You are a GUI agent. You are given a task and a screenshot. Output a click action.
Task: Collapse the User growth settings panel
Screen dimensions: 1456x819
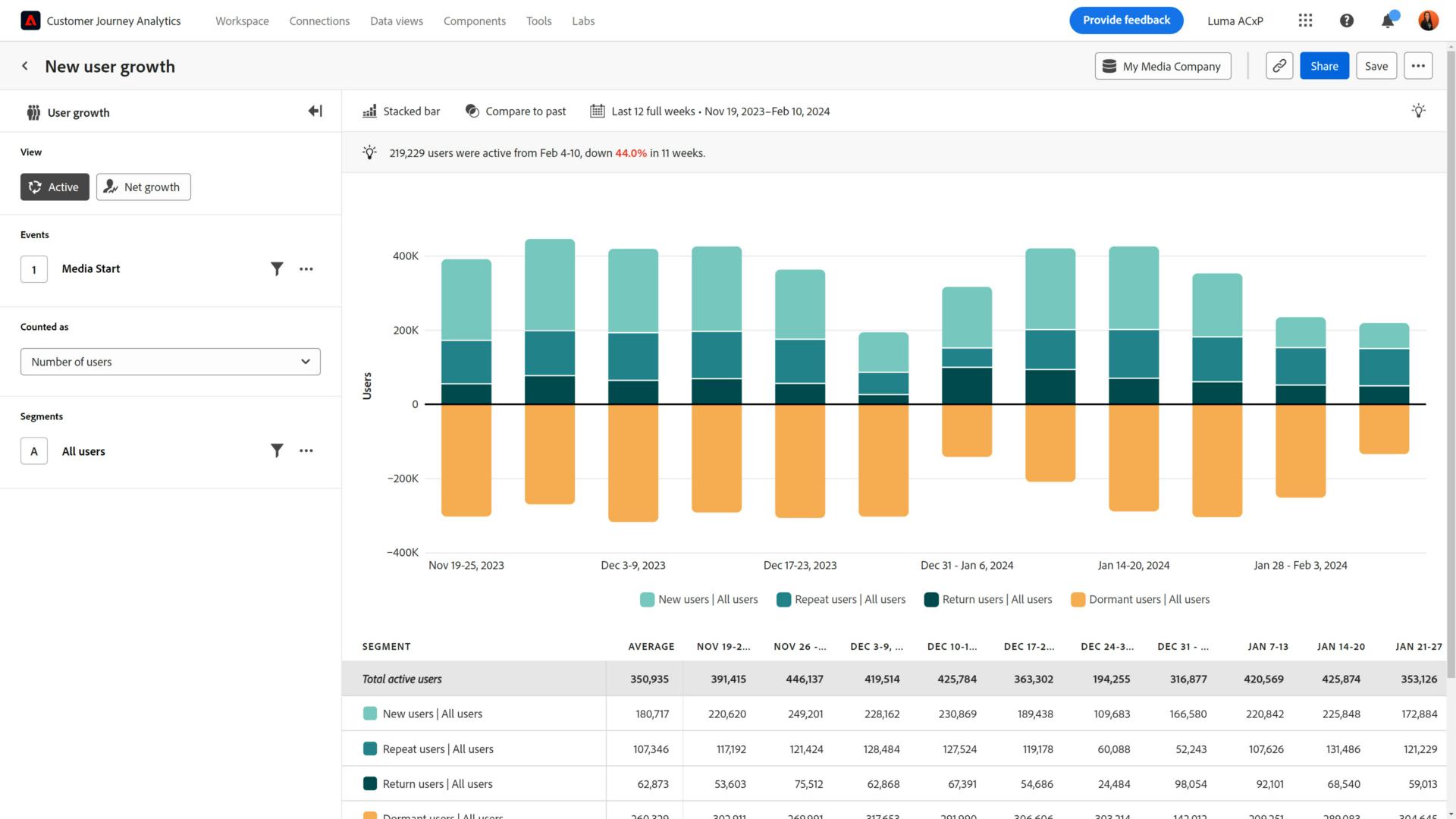pyautogui.click(x=315, y=111)
